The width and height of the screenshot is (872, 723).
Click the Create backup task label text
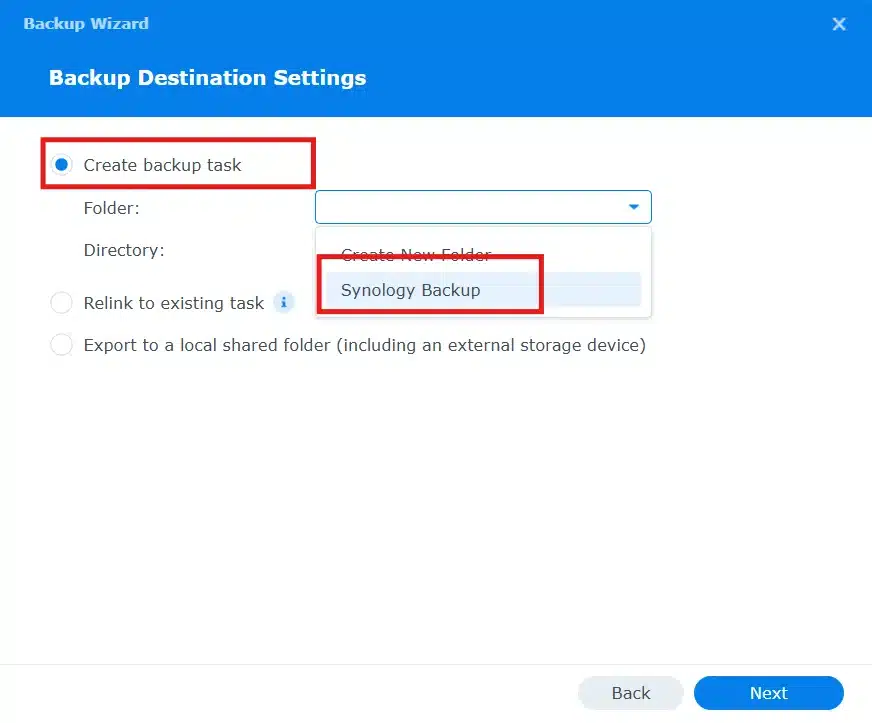coord(155,164)
